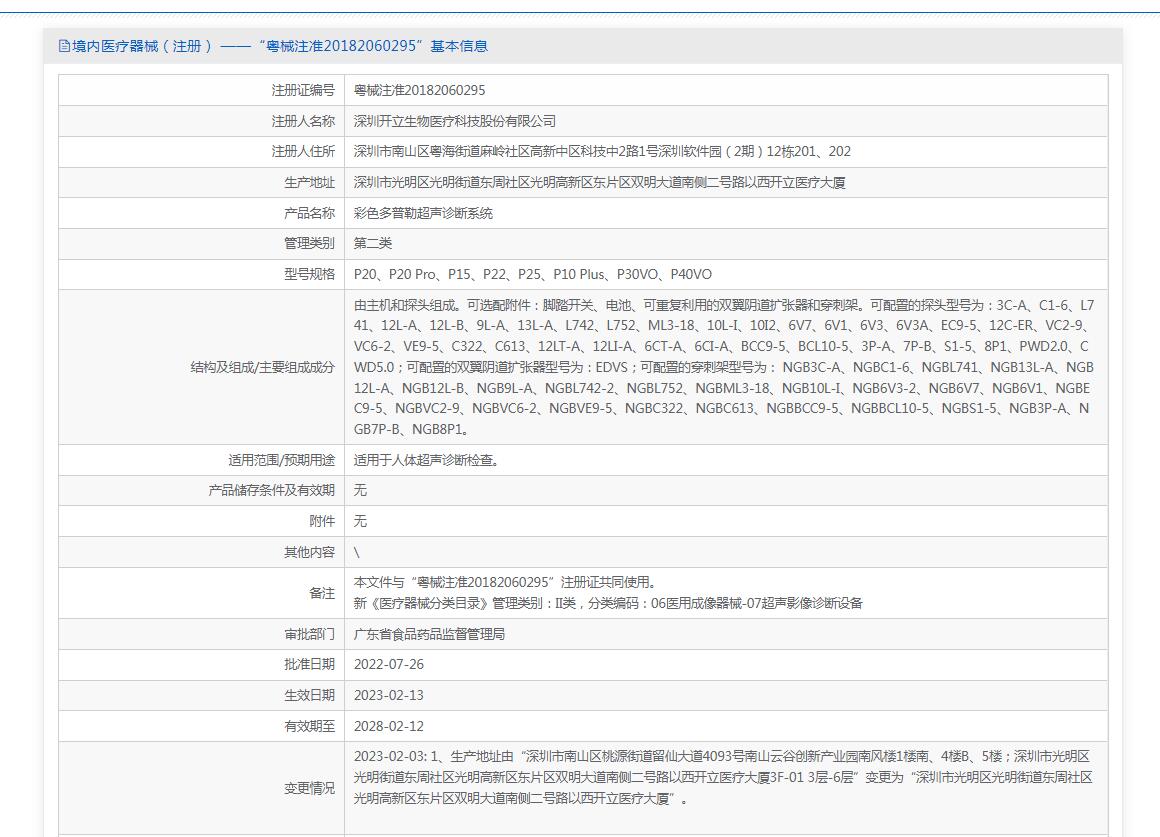Click the approving department 广东省食品药品监督管理局
Screen dimensions: 1160x837
(429, 634)
